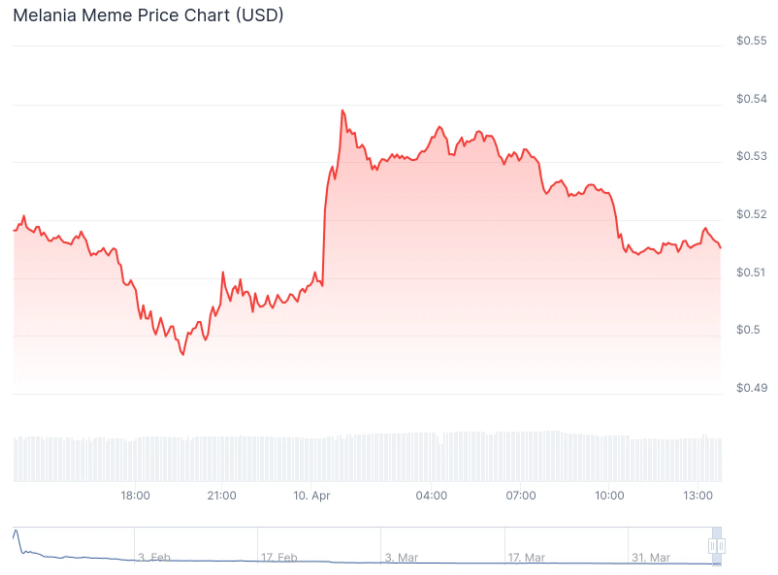This screenshot has height=575, width=778.
Task: Click the 10. Apr date axis label
Action: [312, 495]
